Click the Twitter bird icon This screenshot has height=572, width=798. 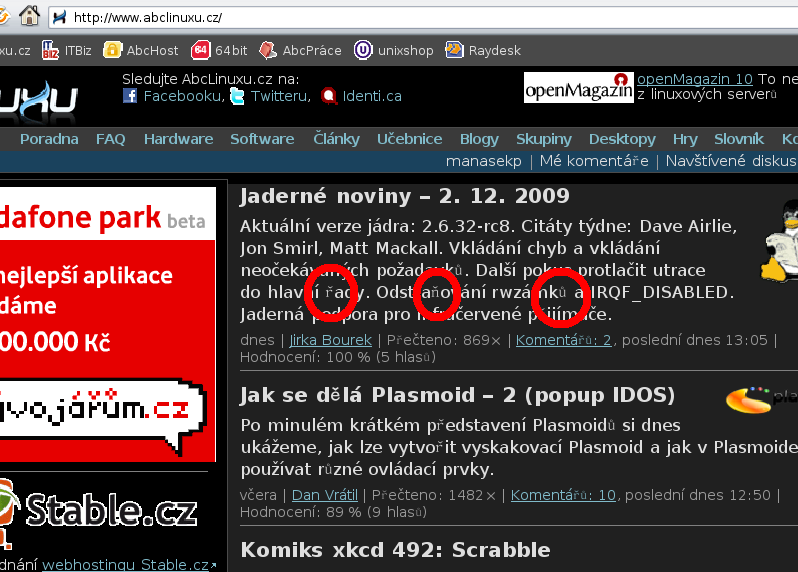click(x=237, y=96)
